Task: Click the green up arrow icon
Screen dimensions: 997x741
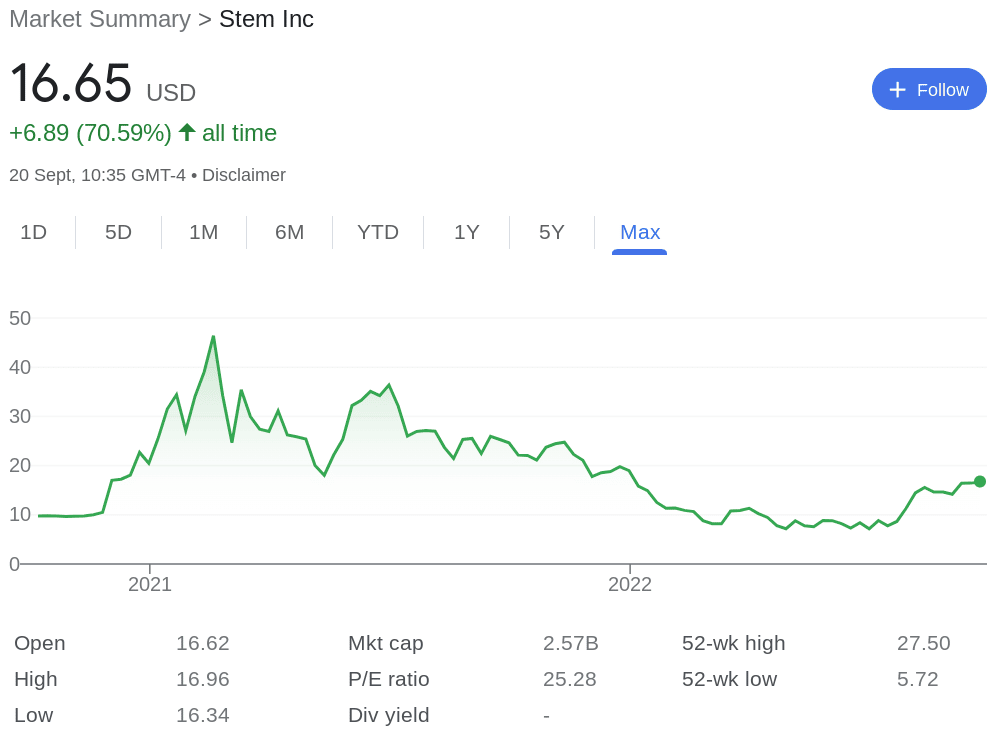Action: coord(187,132)
